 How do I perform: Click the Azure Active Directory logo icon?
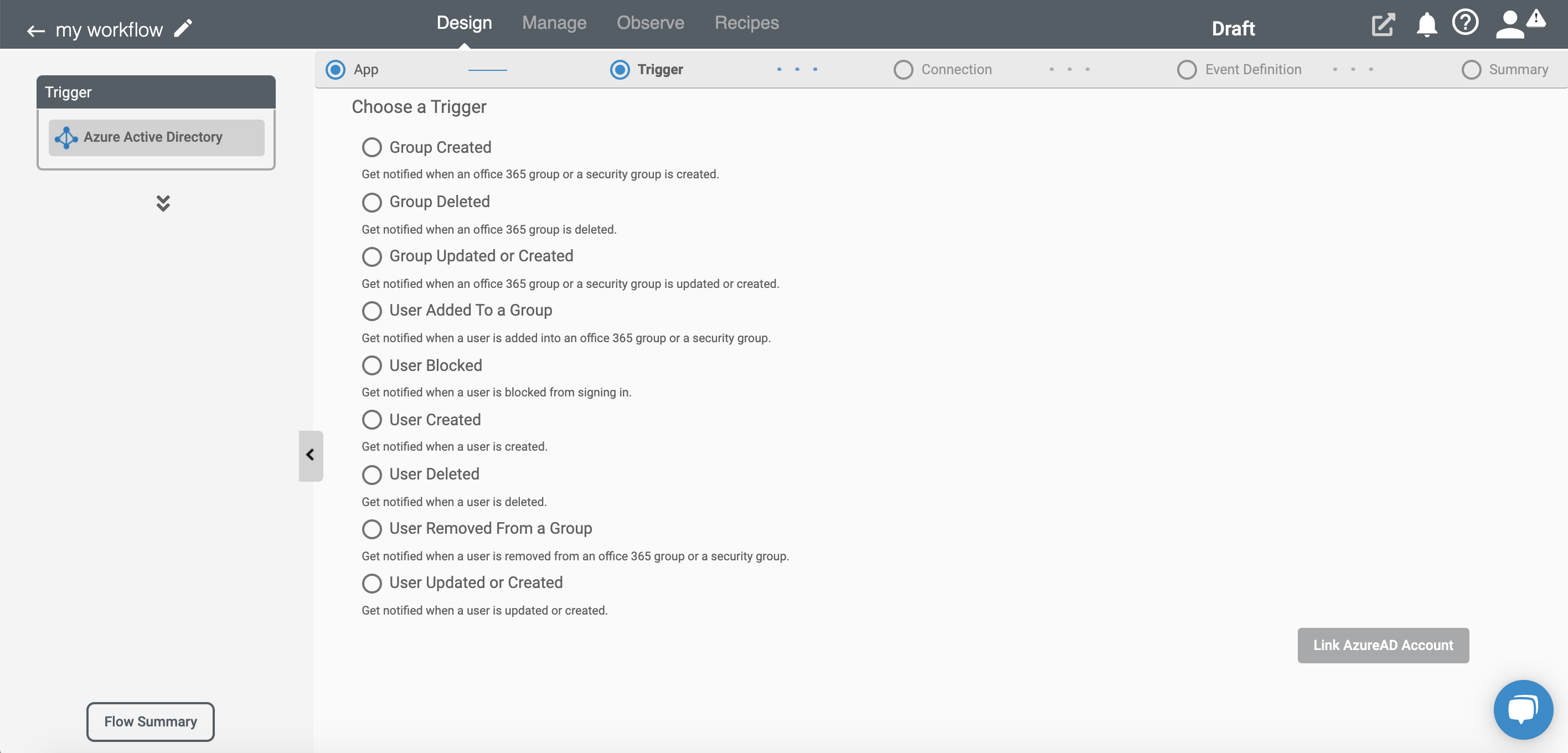tap(66, 137)
